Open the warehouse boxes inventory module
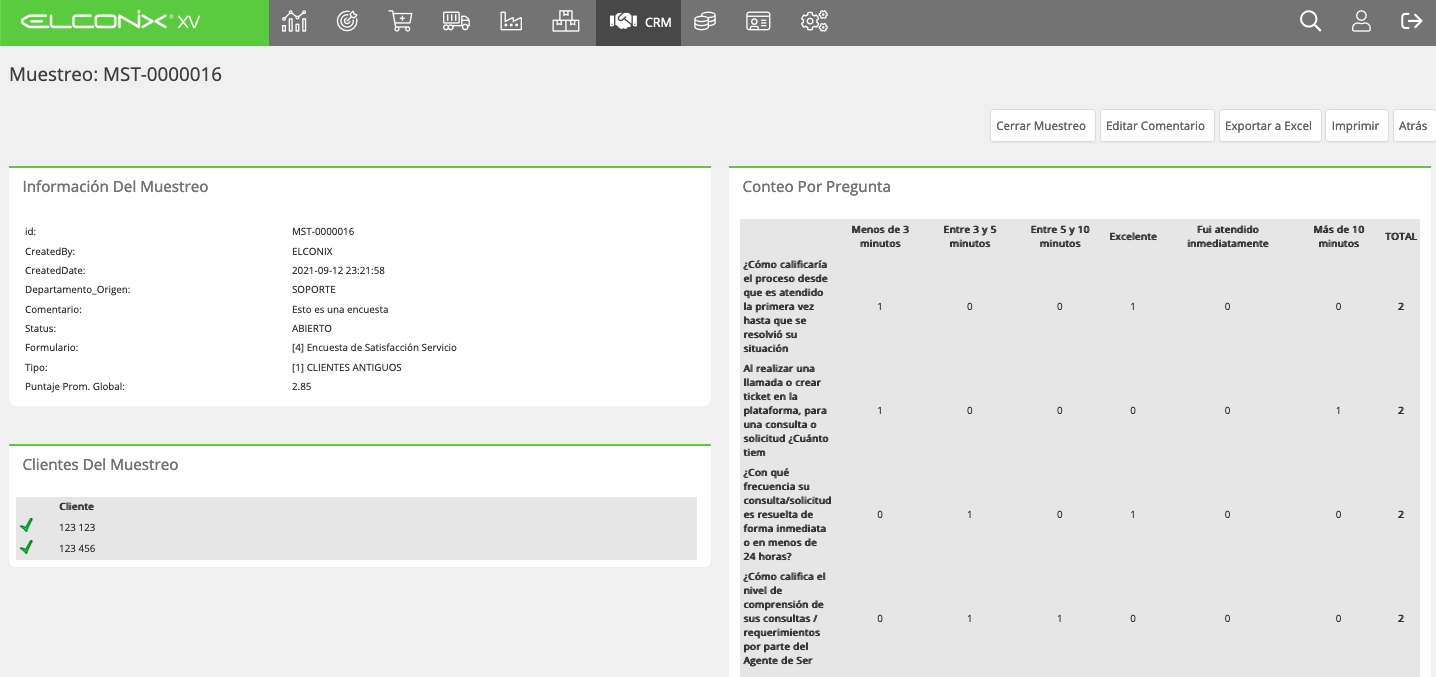1436x677 pixels. click(x=566, y=21)
